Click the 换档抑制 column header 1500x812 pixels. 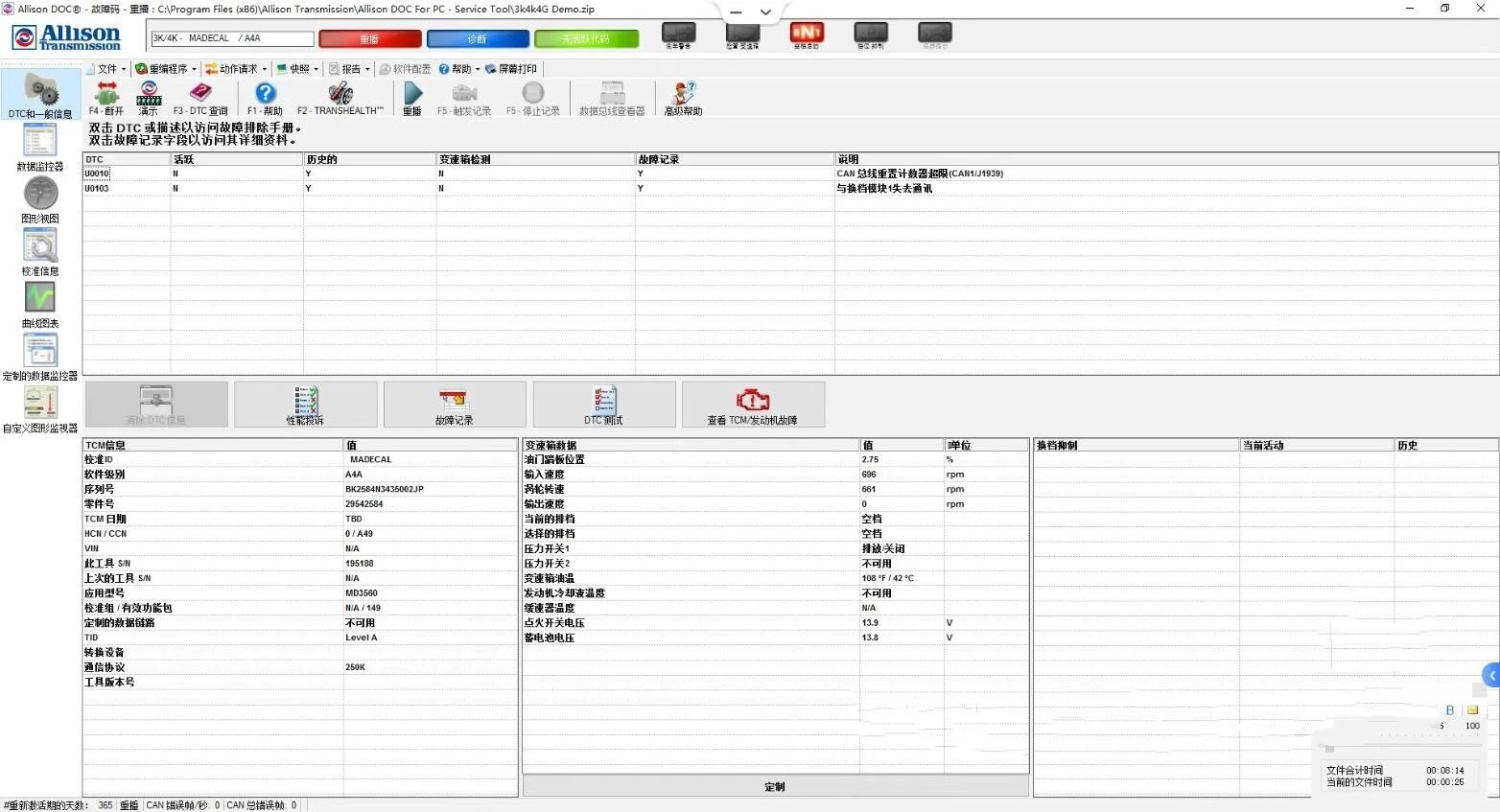(x=1136, y=445)
